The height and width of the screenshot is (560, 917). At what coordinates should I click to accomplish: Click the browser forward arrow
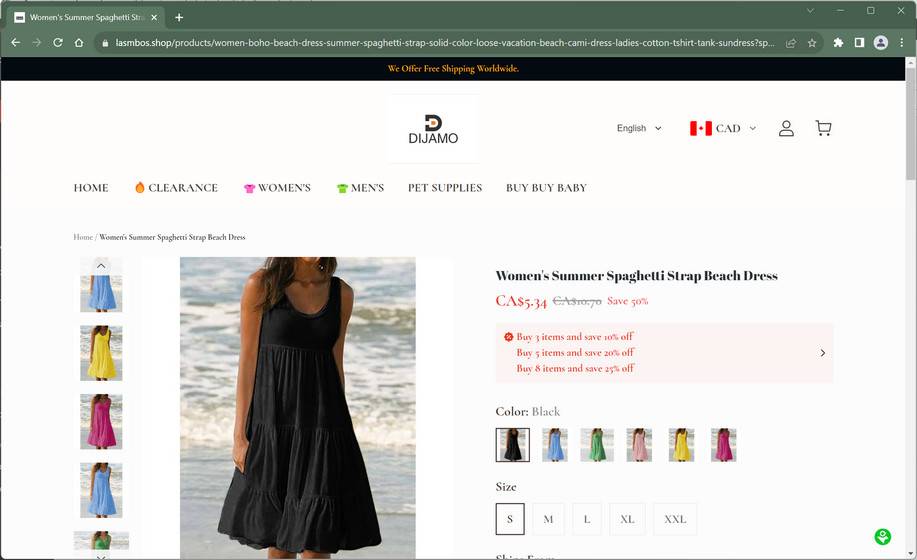click(x=37, y=43)
